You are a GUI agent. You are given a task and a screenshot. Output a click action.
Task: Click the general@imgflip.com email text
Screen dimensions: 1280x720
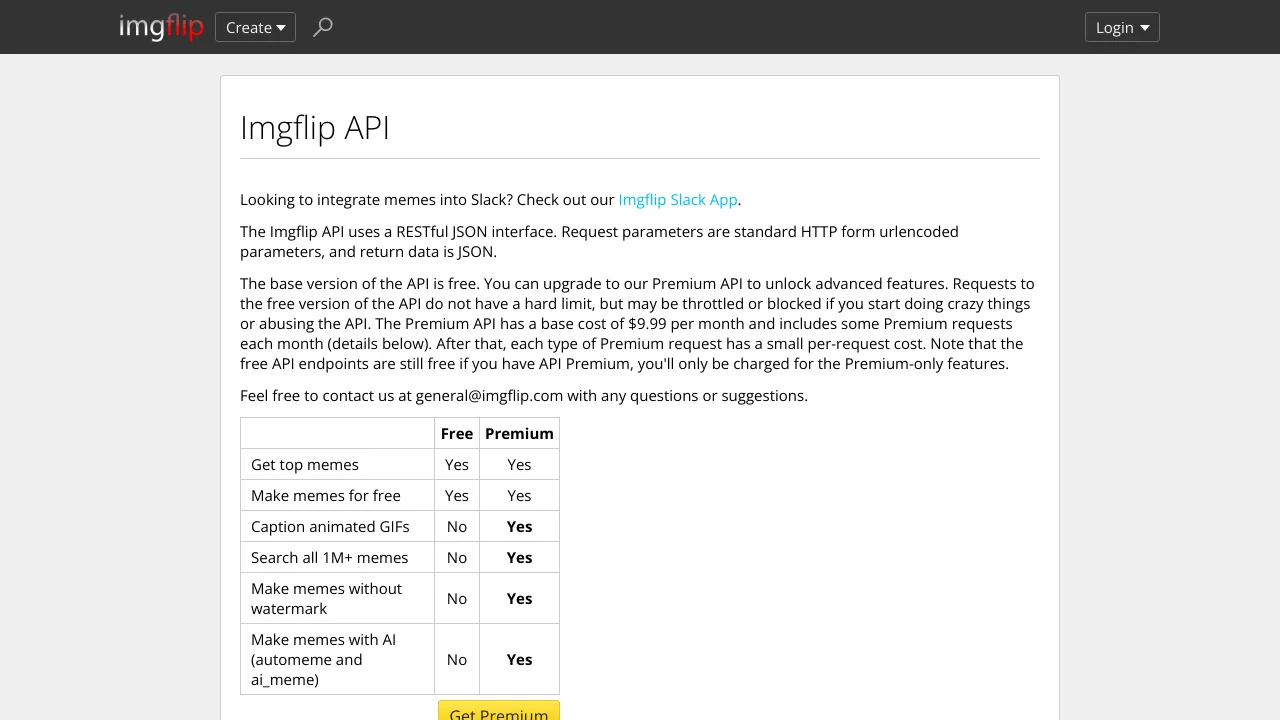point(489,395)
